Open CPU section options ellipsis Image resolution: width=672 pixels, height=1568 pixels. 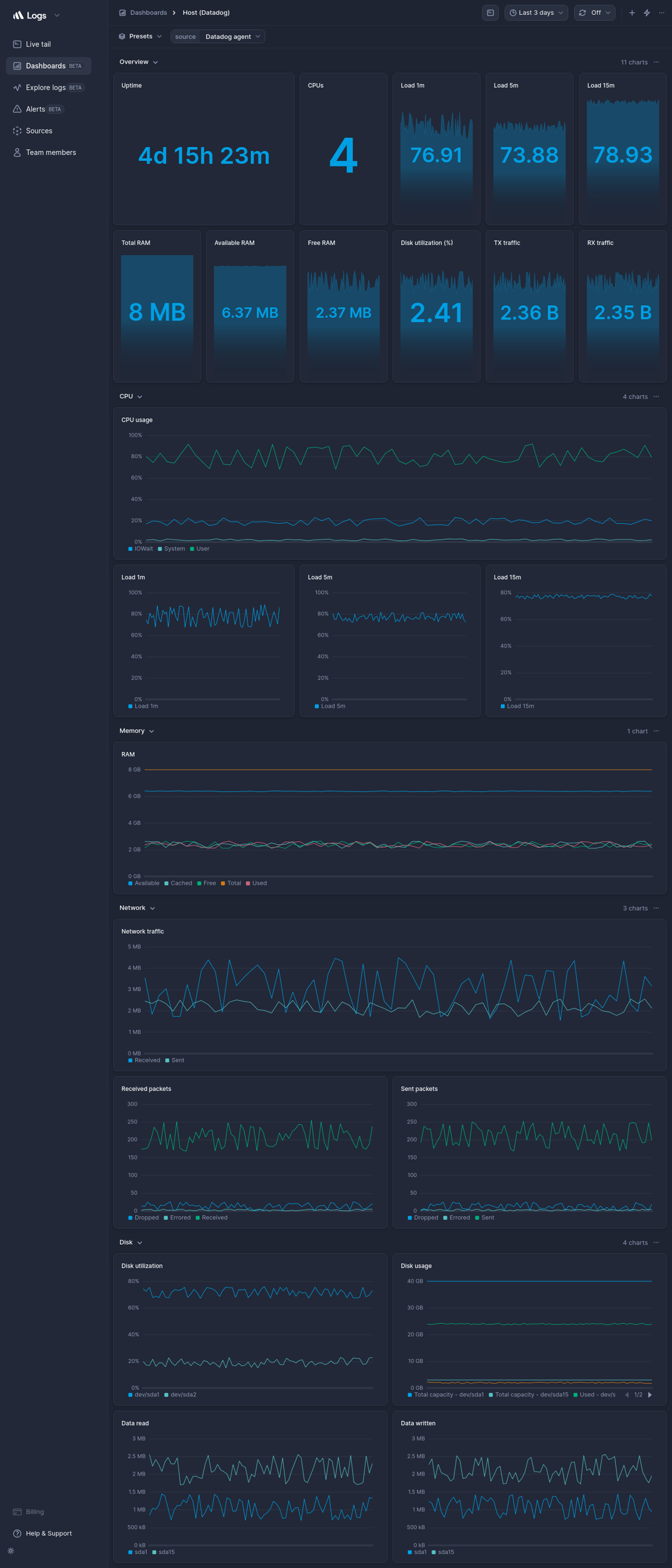coord(656,396)
